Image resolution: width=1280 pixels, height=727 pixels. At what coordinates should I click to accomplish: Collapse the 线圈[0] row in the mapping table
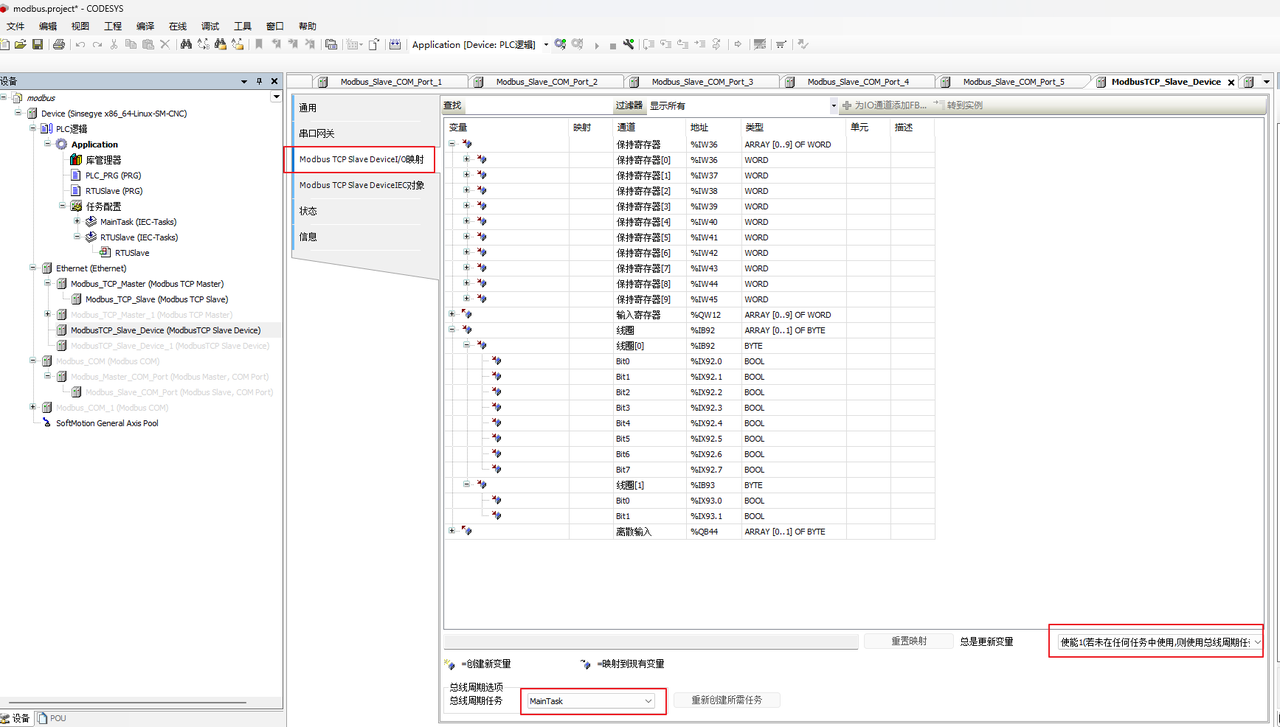(466, 345)
